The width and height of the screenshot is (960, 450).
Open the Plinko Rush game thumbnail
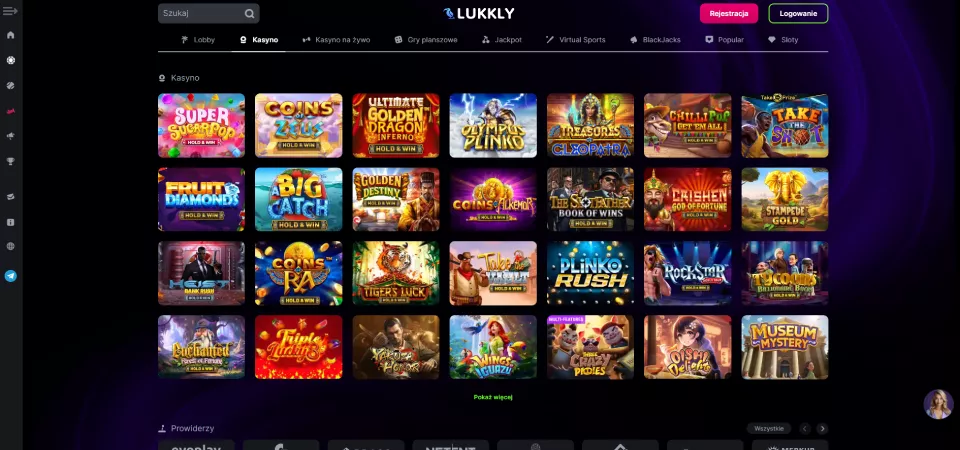[590, 273]
